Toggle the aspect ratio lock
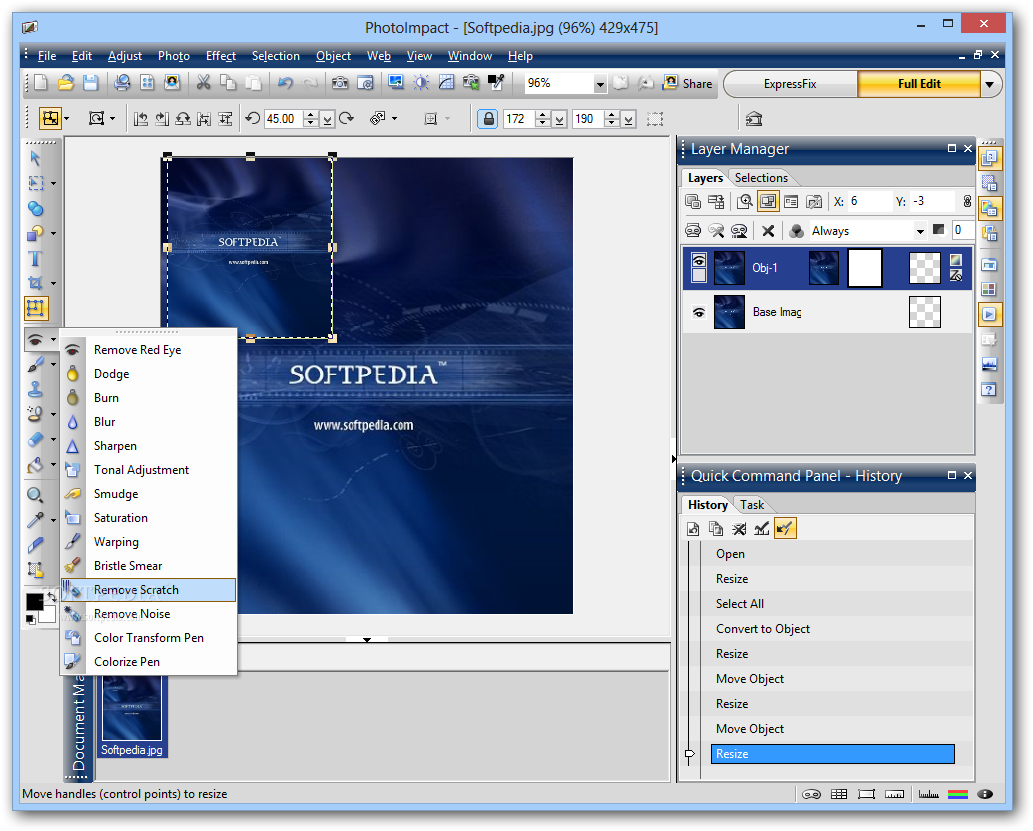 click(x=488, y=119)
